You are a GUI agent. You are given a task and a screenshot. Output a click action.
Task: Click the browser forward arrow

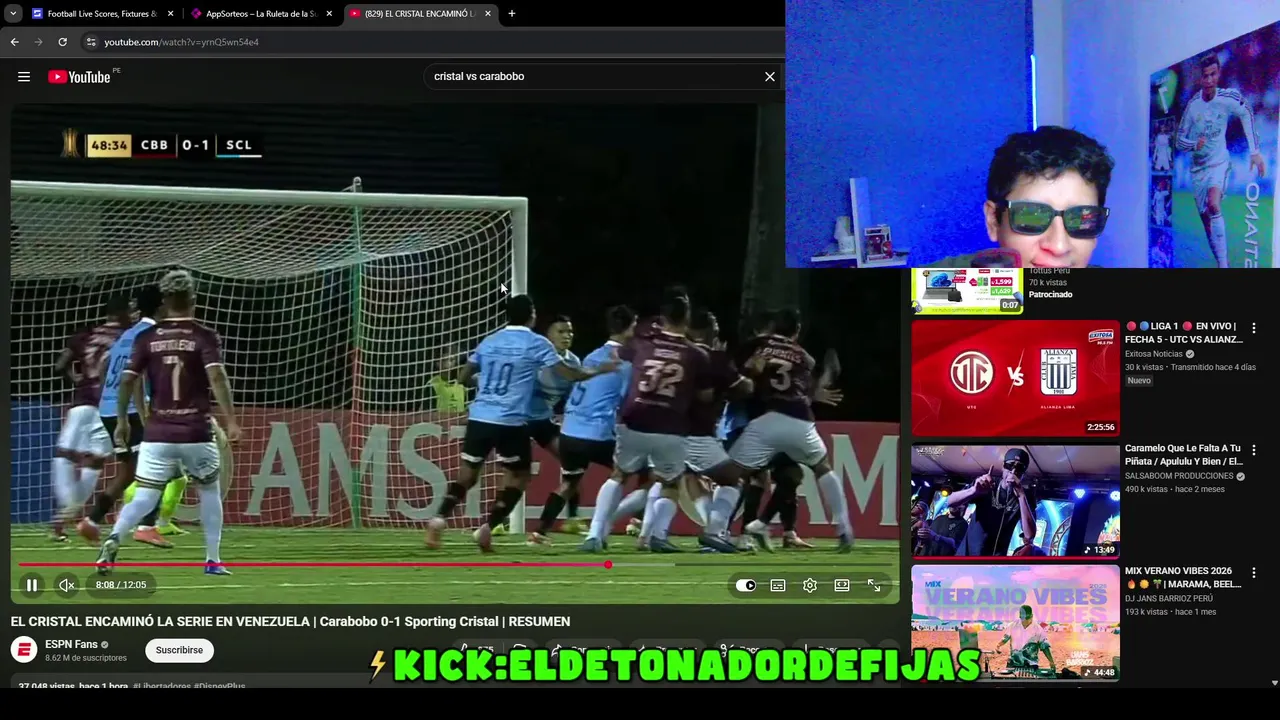(38, 42)
